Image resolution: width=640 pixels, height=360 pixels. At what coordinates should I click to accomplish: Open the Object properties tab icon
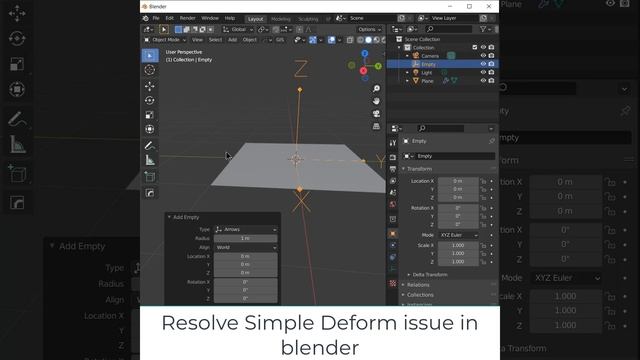pos(393,233)
